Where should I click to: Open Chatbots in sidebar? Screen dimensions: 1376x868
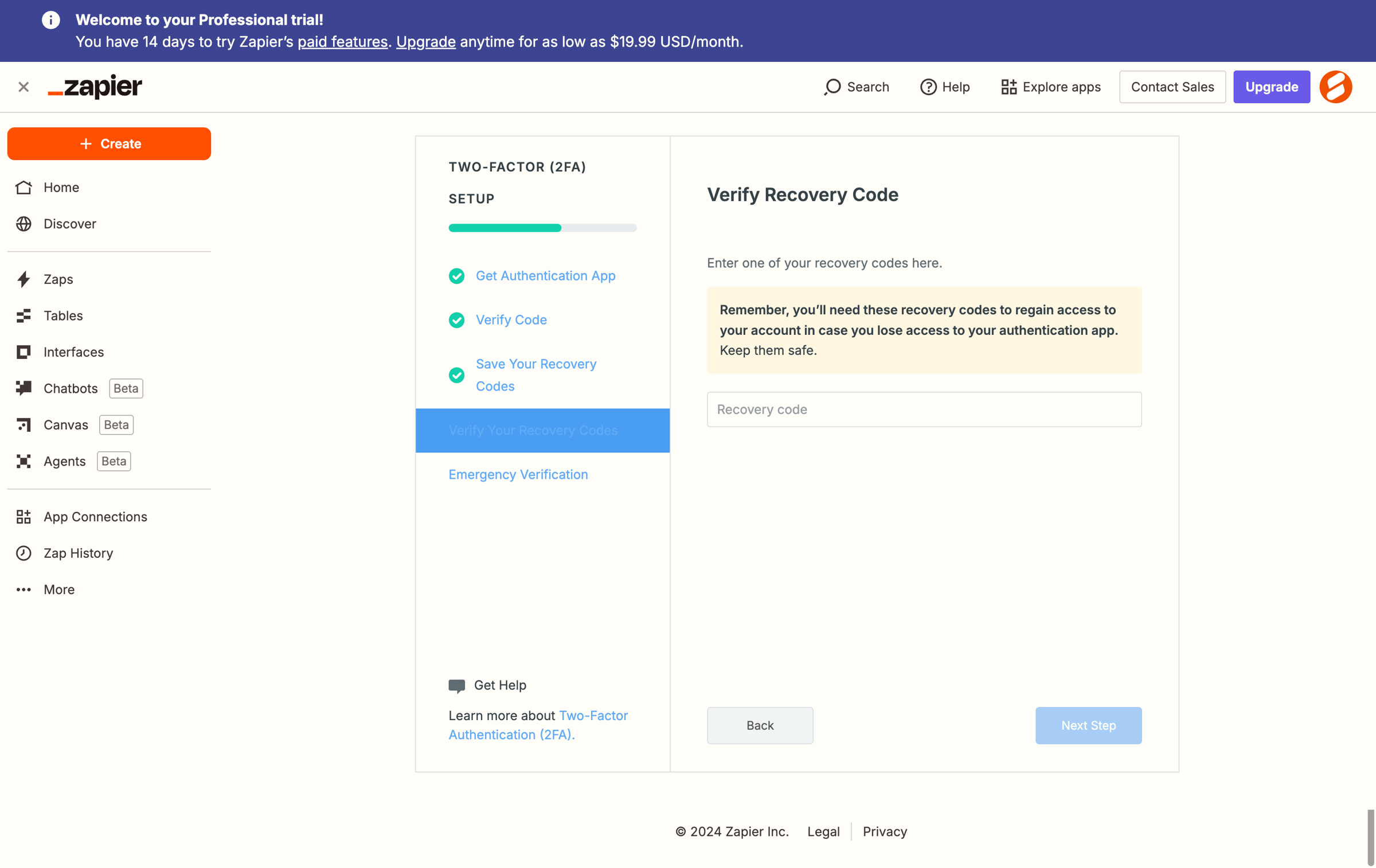pos(109,388)
